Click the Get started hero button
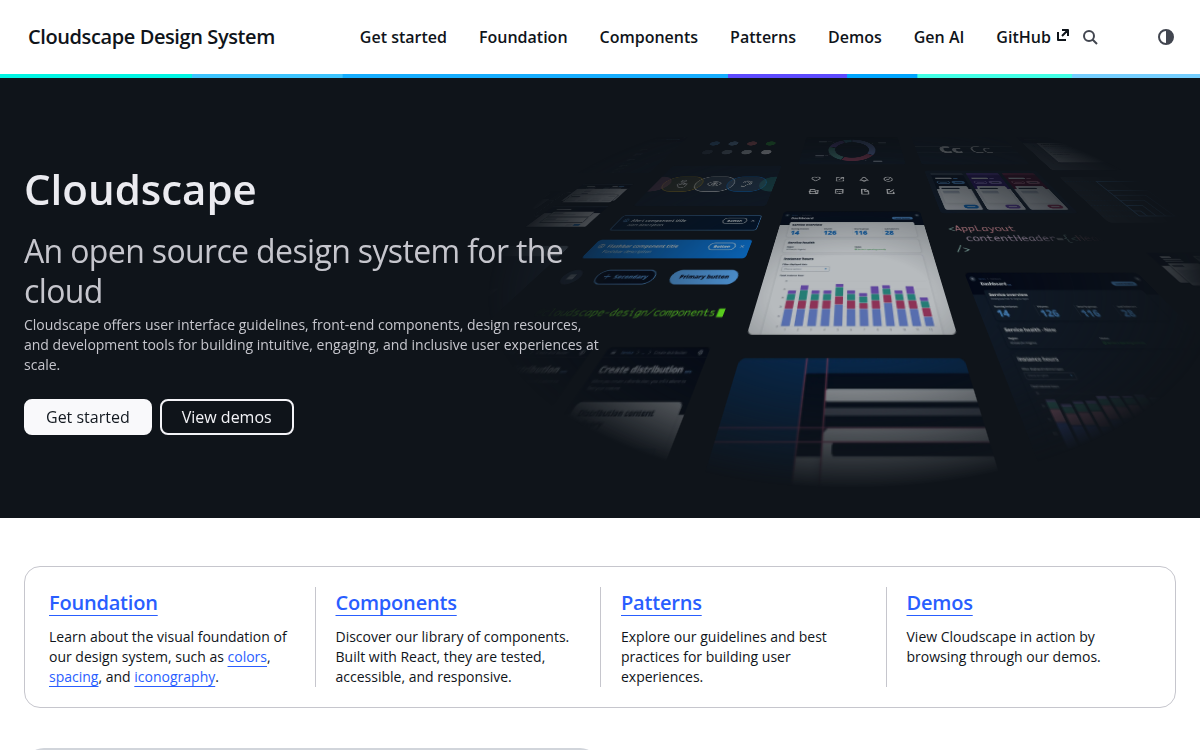 click(88, 417)
